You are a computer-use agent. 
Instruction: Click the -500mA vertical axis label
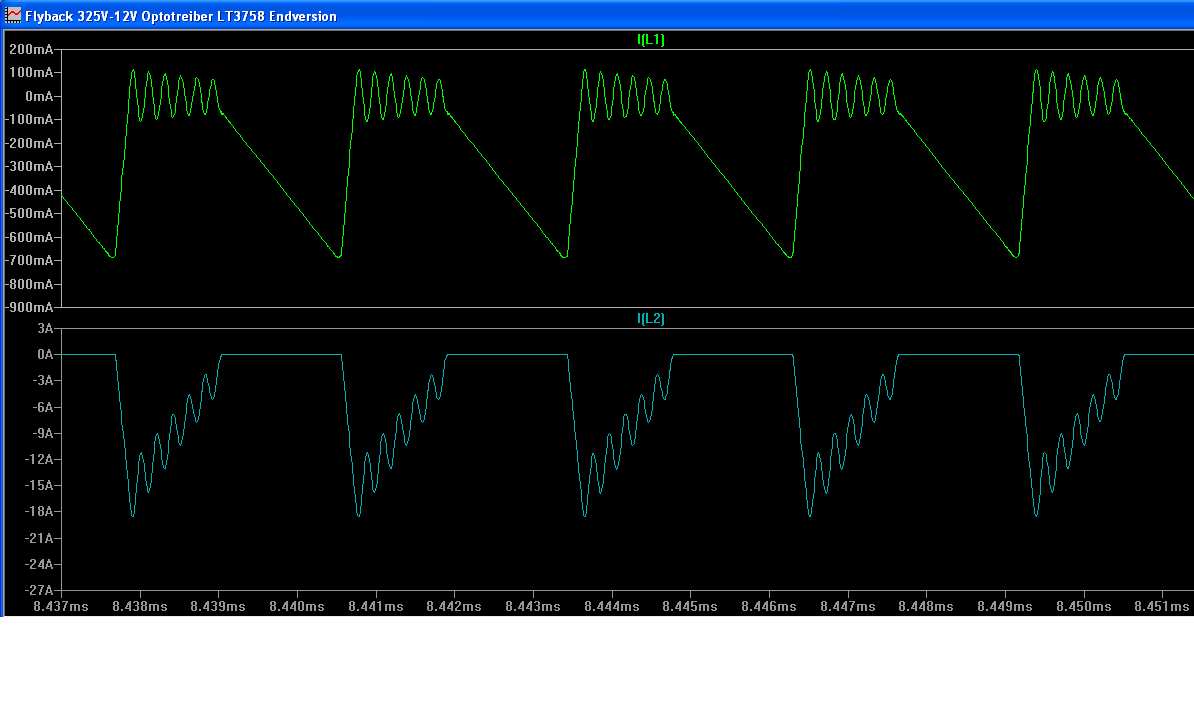click(29, 214)
